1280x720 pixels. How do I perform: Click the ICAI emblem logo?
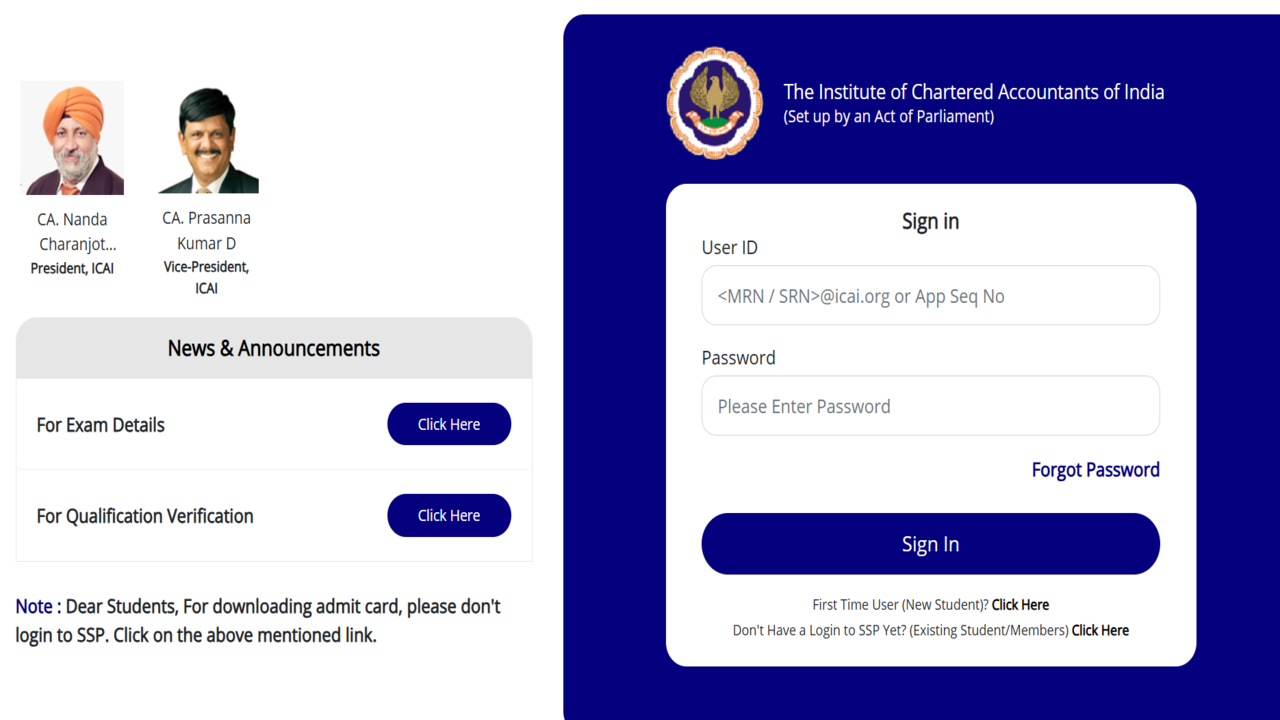pos(714,103)
